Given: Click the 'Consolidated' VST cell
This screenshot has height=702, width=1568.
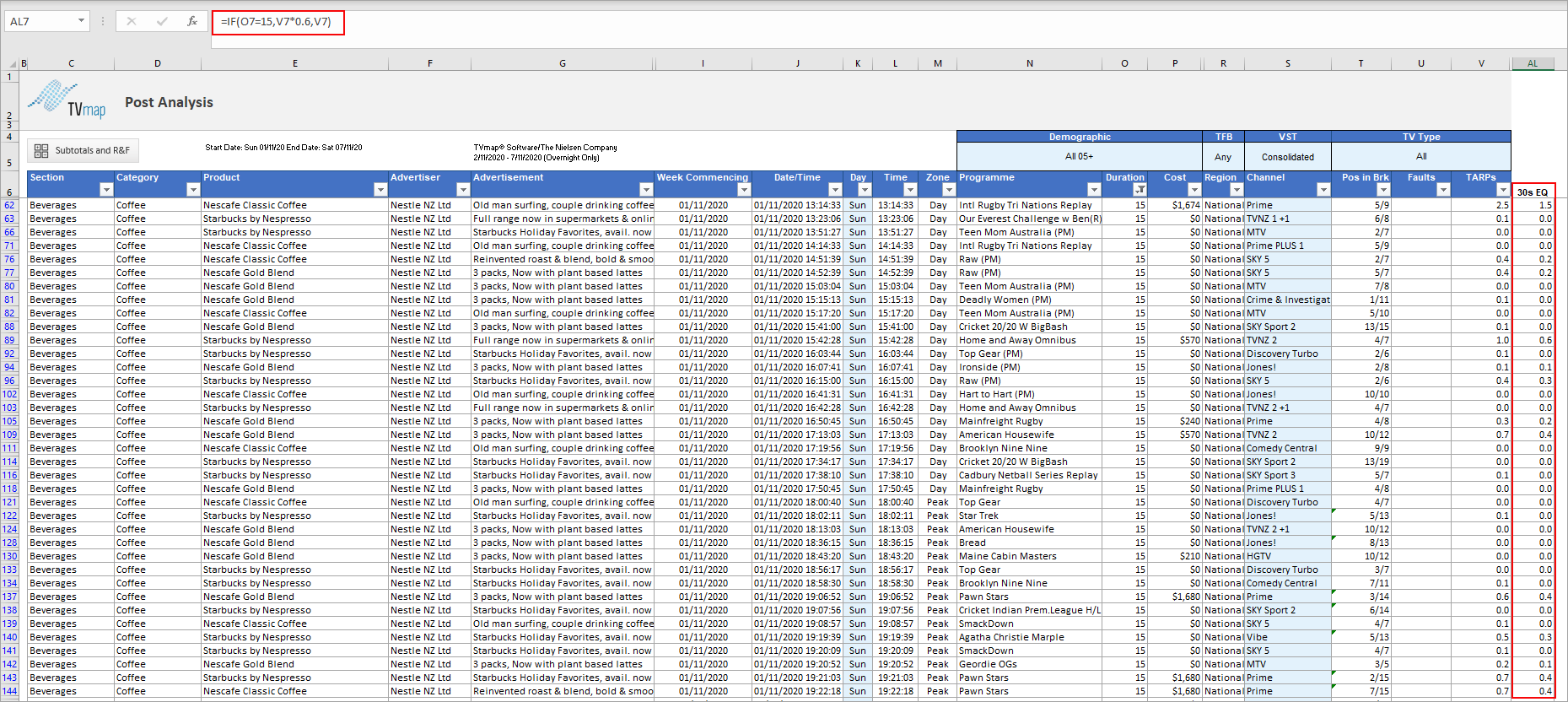Looking at the screenshot, I should point(1287,157).
